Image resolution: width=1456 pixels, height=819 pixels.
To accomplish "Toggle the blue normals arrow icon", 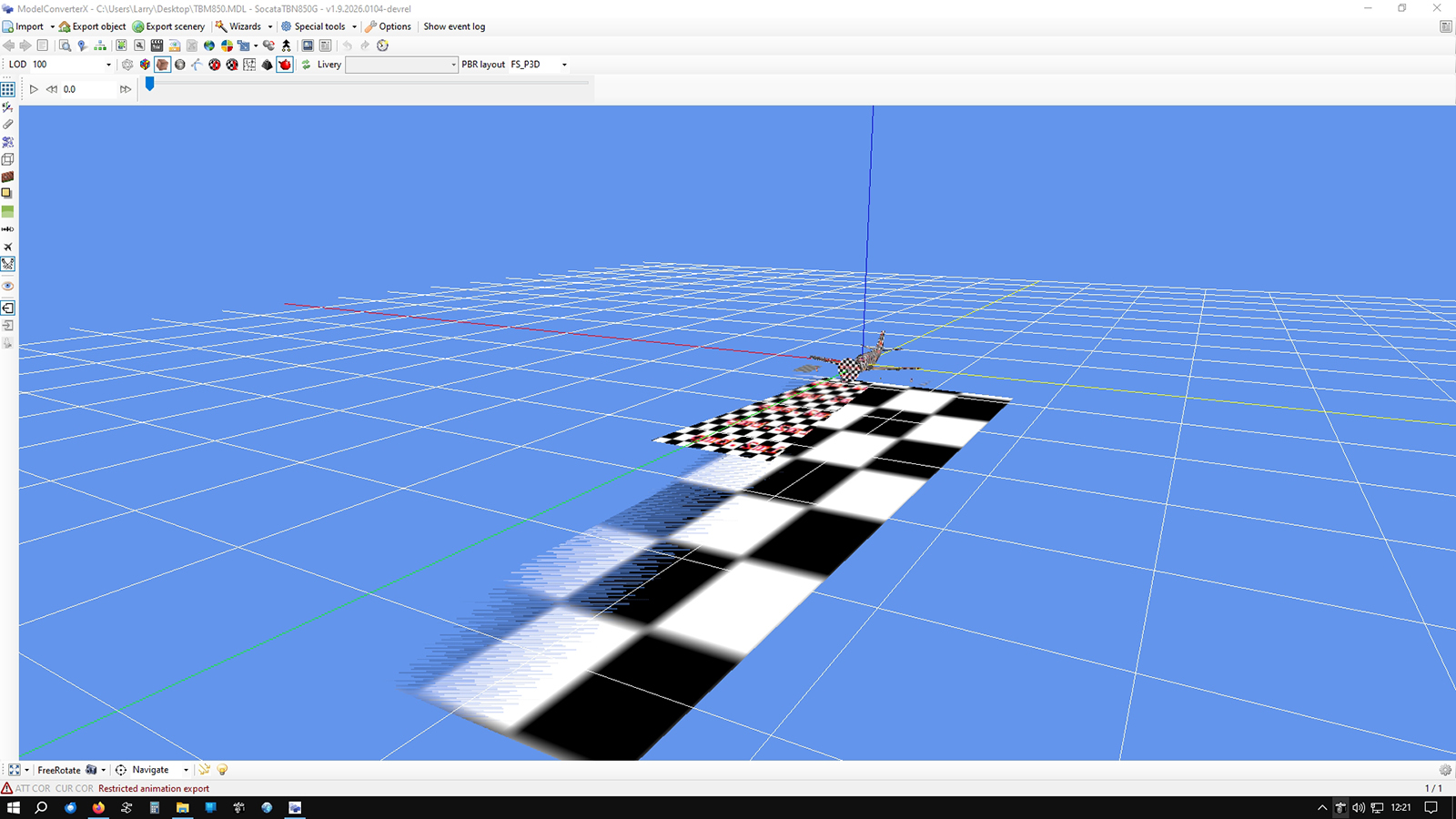I will pyautogui.click(x=197, y=65).
